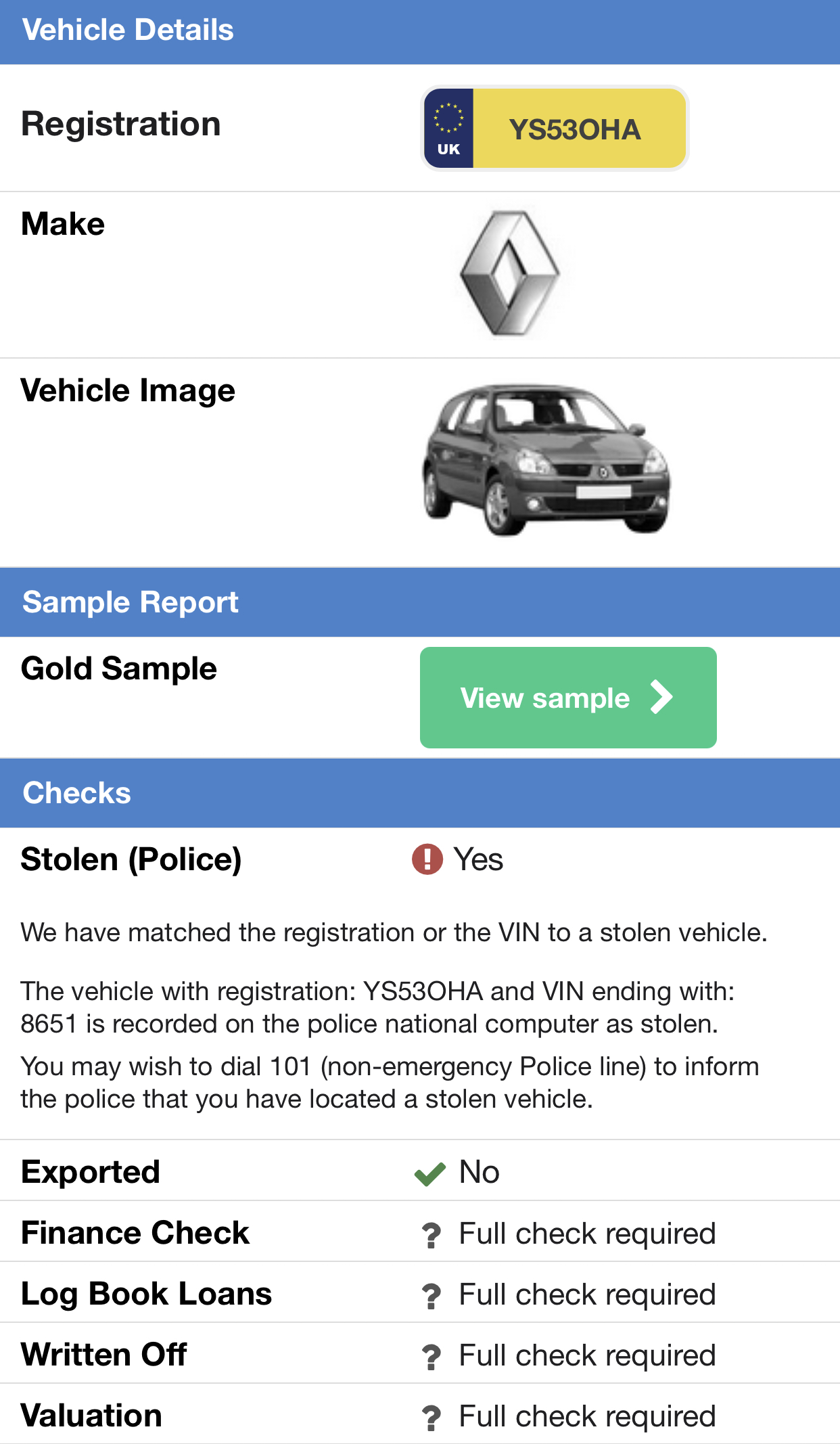The image size is (840, 1444).
Task: Click the UK flag badge on plate
Action: click(448, 129)
